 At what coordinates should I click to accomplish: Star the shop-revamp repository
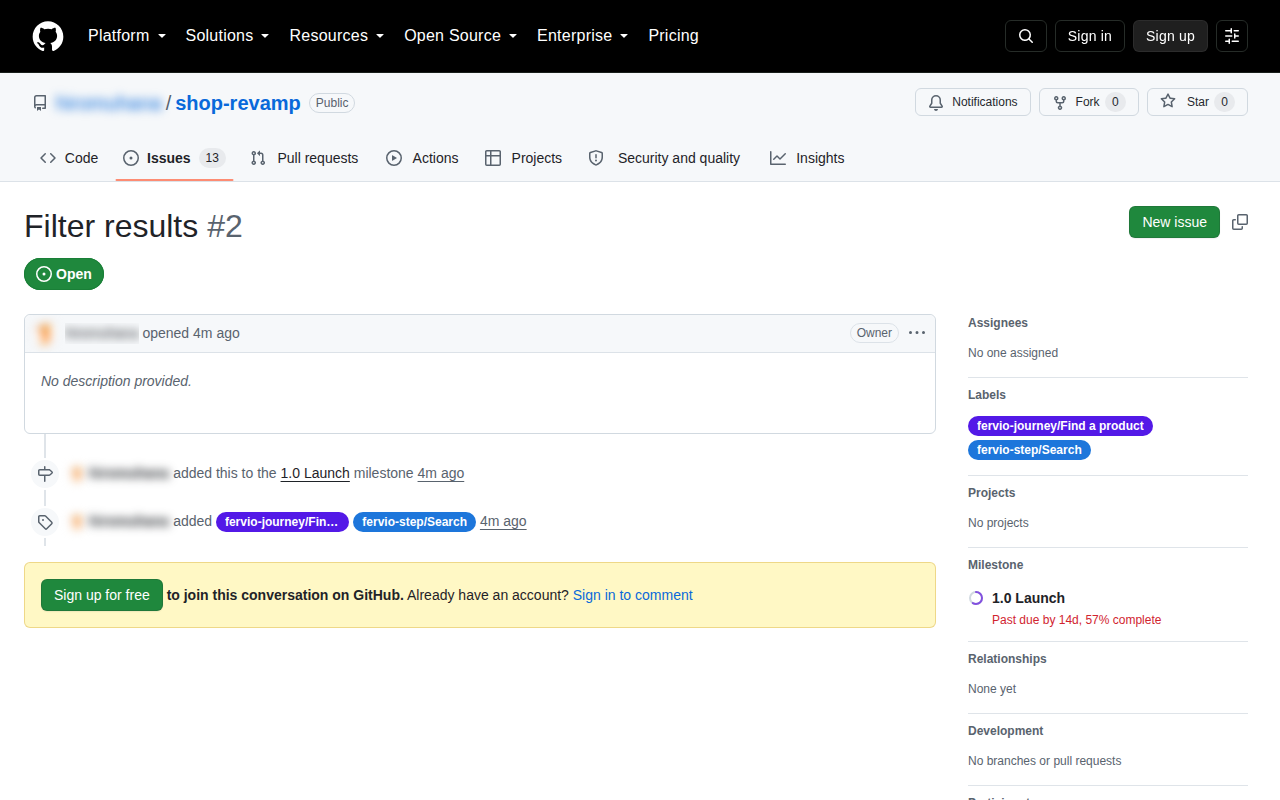pos(1197,102)
